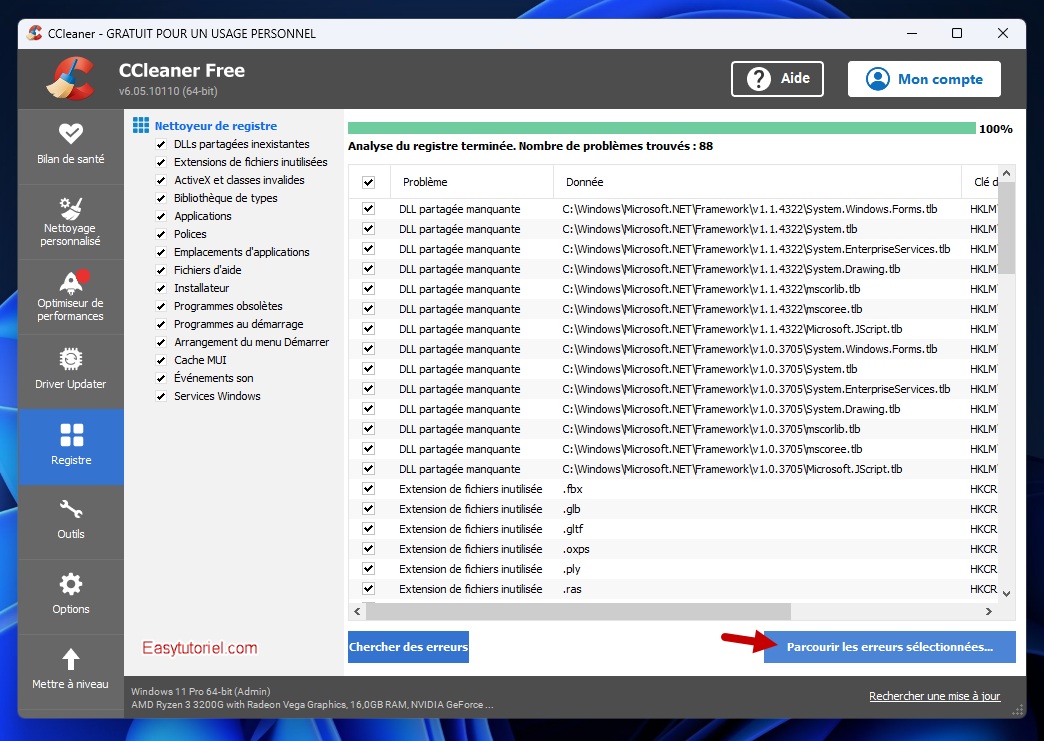Viewport: 1044px width, 741px height.
Task: Click the vertical scrollbar down arrow
Action: [x=1006, y=593]
